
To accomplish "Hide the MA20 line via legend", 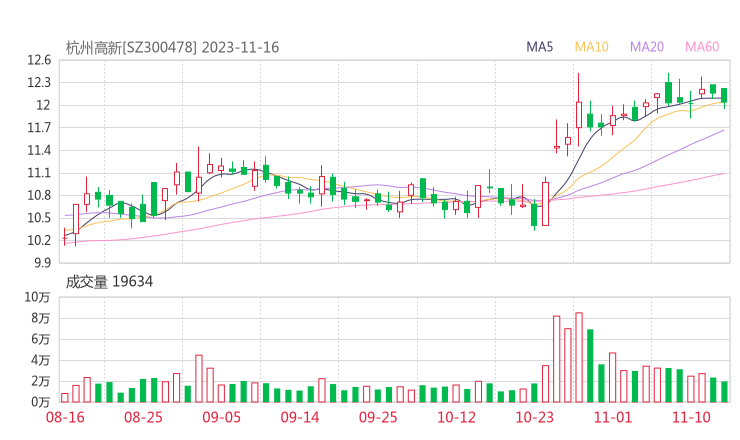I will (x=647, y=47).
